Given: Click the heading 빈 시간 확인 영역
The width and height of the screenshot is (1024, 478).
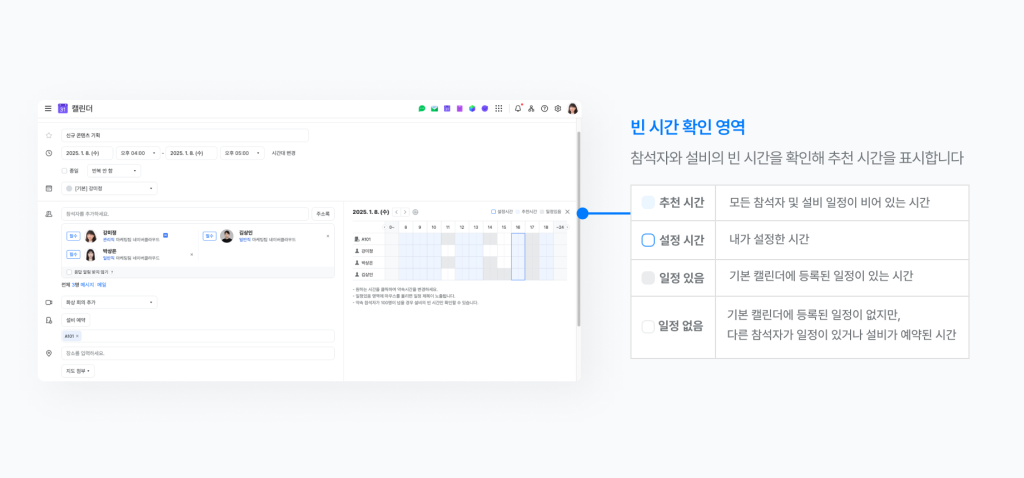Looking at the screenshot, I should coord(688,127).
